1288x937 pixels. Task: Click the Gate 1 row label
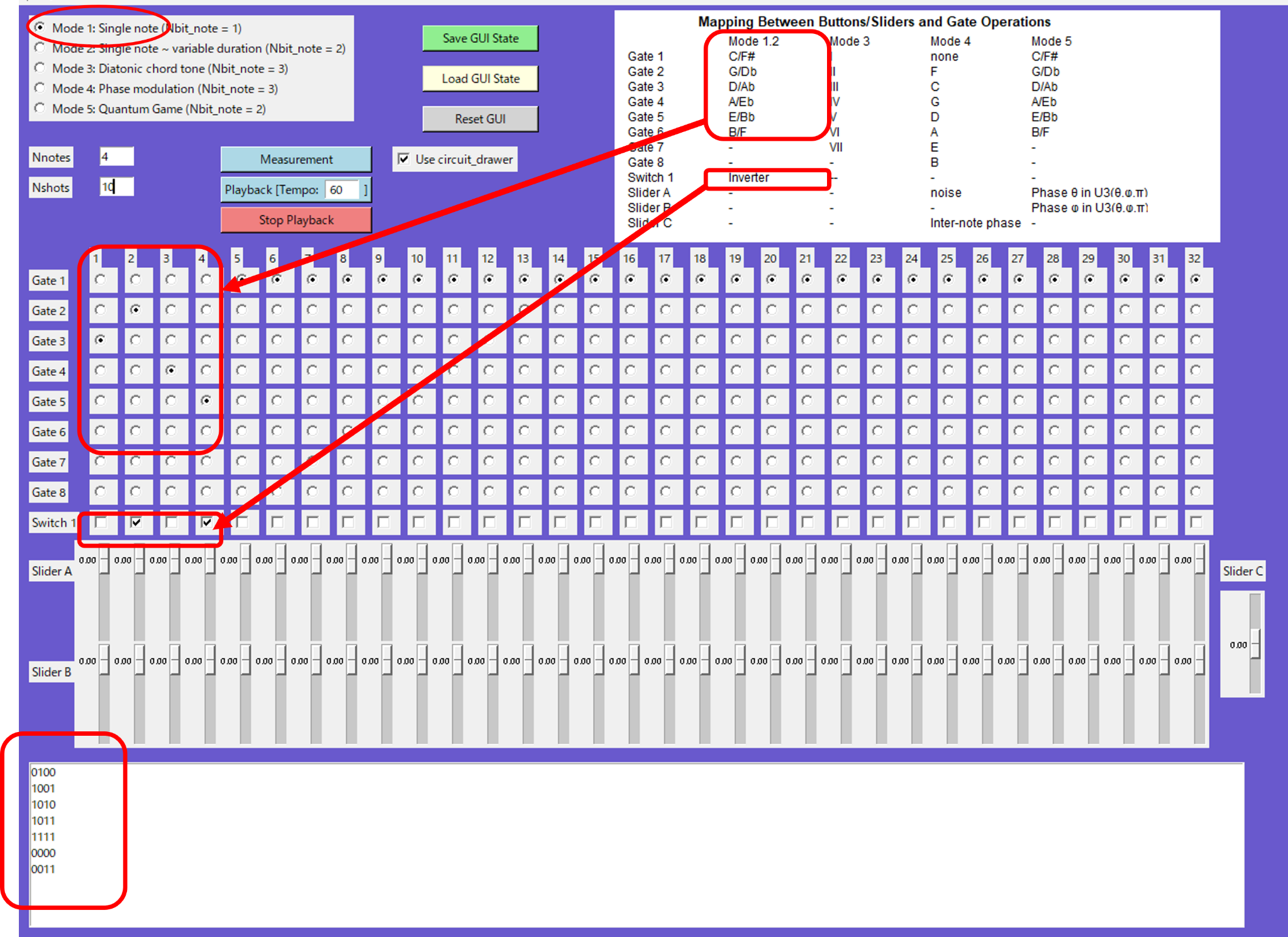coord(48,280)
